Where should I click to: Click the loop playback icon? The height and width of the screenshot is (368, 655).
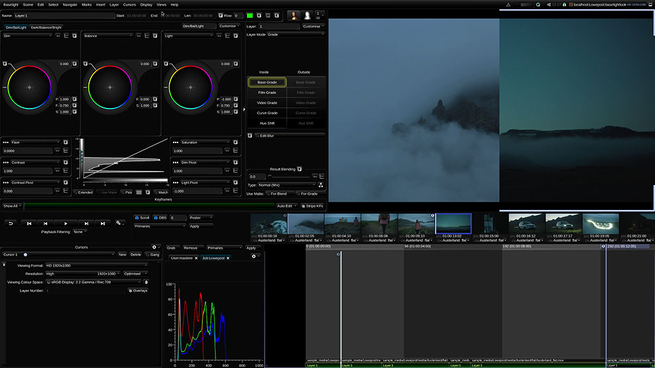point(11,223)
